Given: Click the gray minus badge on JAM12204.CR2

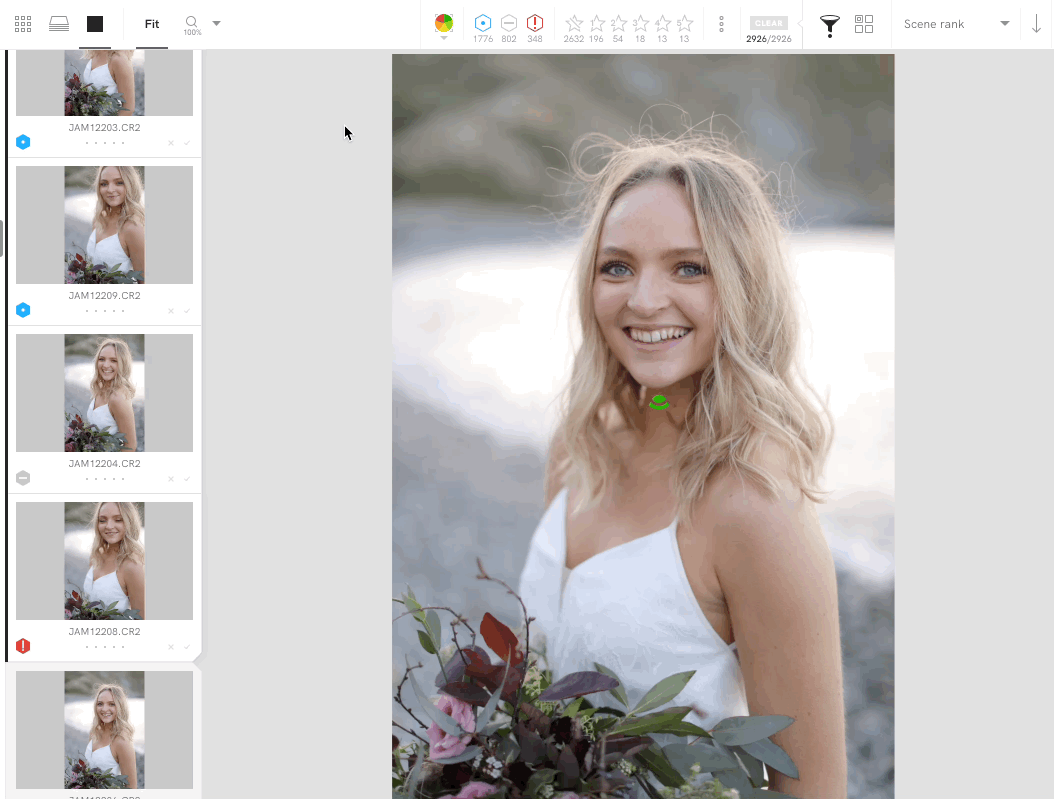Looking at the screenshot, I should [23, 478].
